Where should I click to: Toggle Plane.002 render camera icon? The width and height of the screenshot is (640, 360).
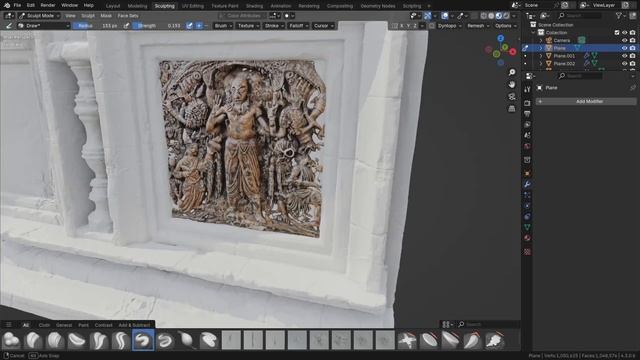(x=632, y=64)
